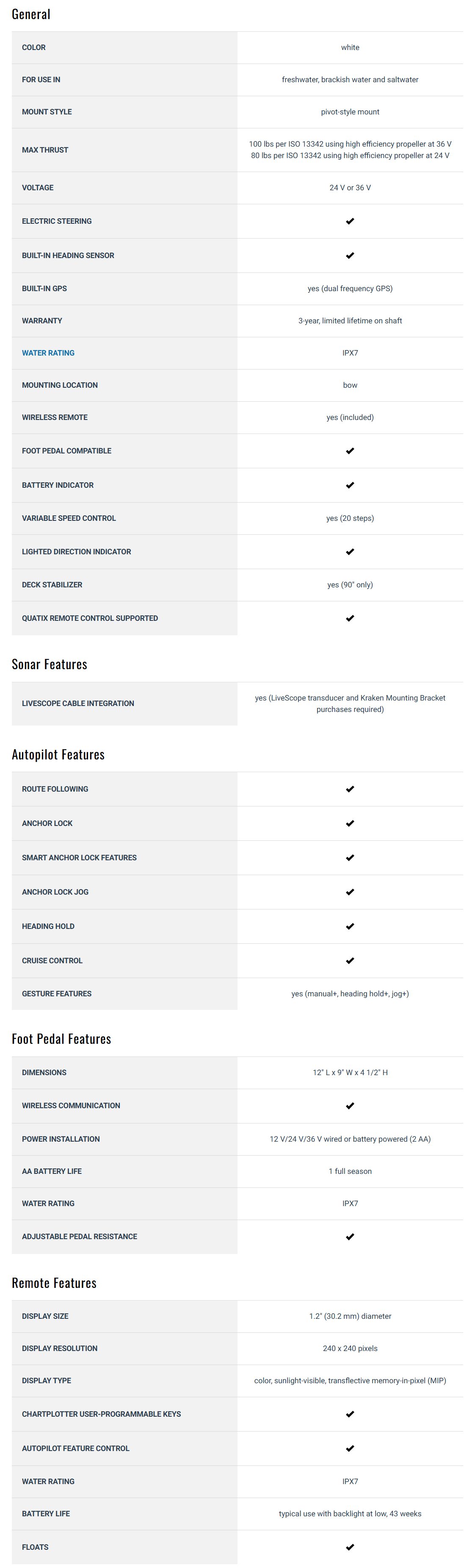This screenshot has width=464, height=1568.
Task: Click the Gesture Features value text
Action: [350, 994]
